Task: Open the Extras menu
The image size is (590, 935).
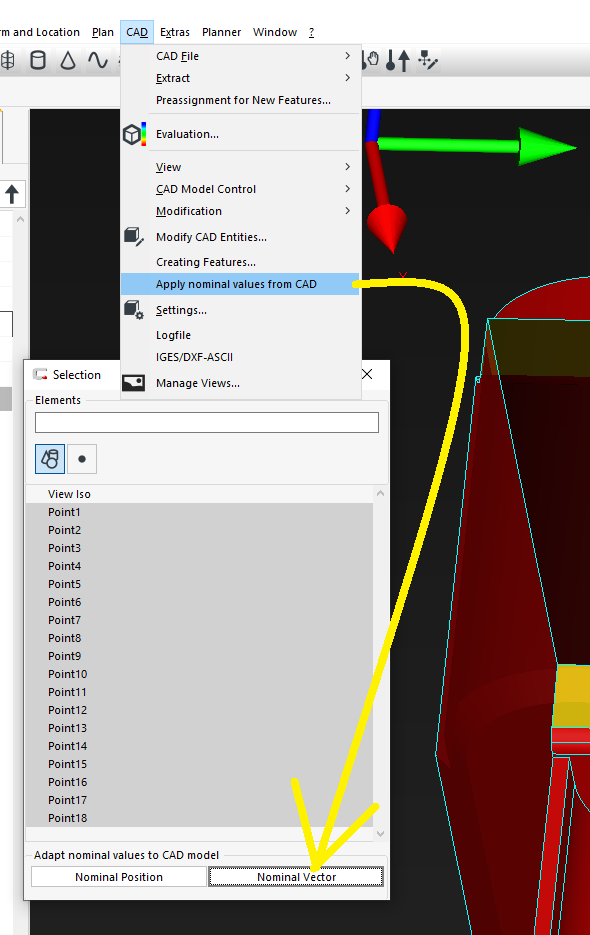Action: click(175, 32)
